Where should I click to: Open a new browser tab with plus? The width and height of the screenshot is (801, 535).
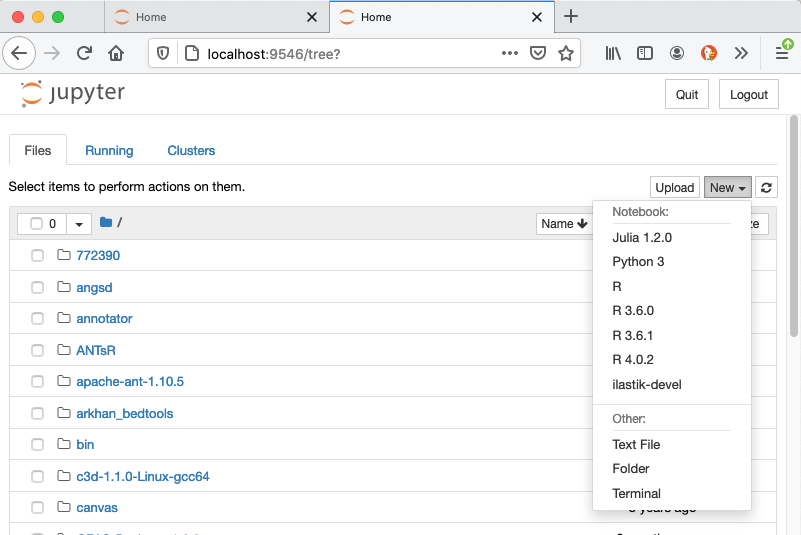[x=571, y=16]
